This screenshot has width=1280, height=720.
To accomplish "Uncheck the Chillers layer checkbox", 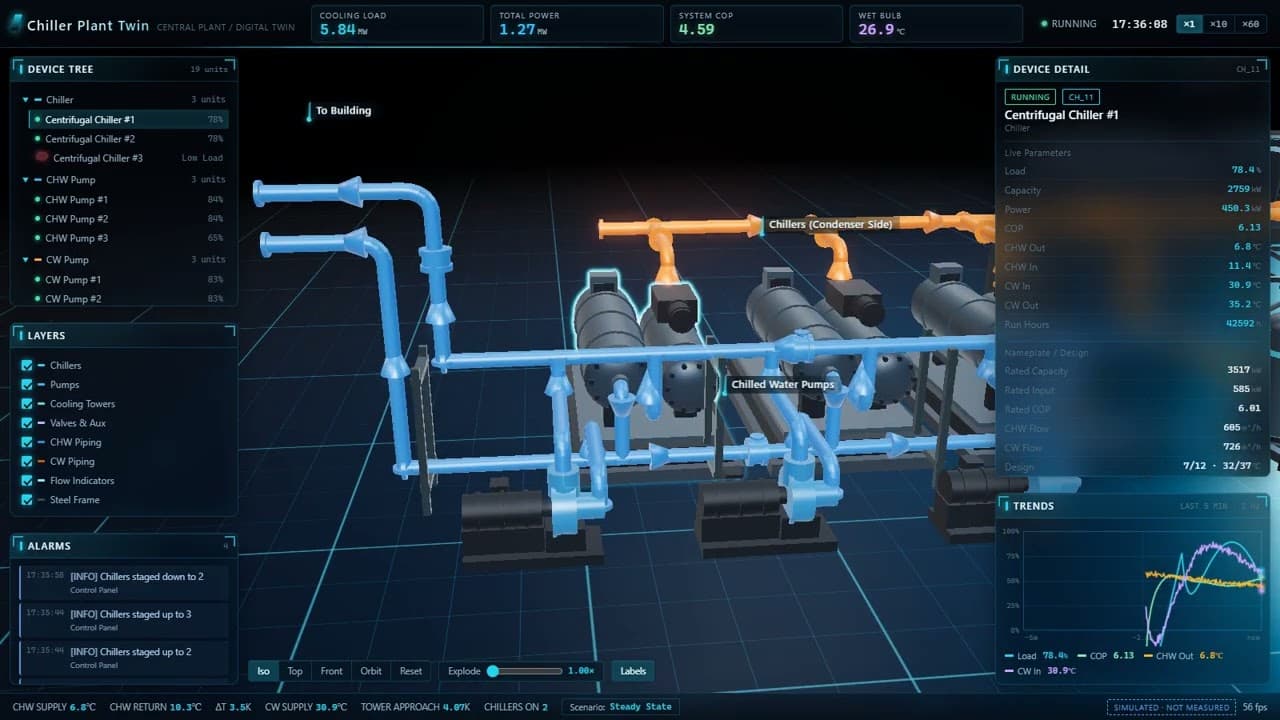I will [27, 365].
